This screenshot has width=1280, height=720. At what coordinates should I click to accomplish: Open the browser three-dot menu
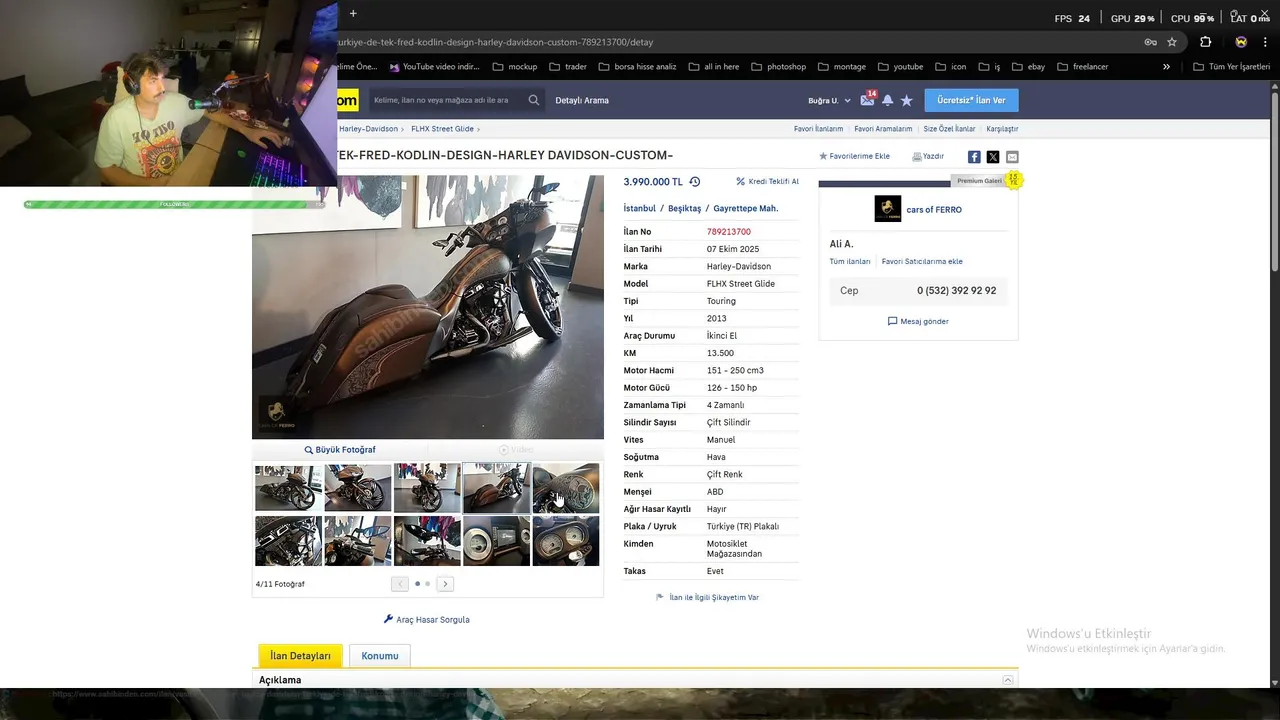point(1266,42)
